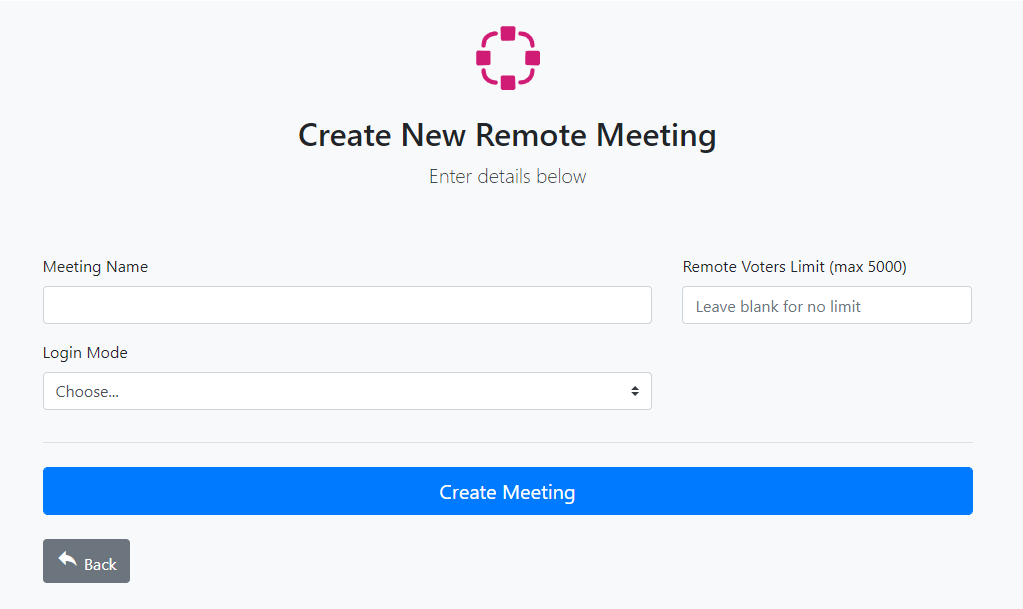Image resolution: width=1023 pixels, height=609 pixels.
Task: Click the 'Login Mode' label
Action: (x=85, y=352)
